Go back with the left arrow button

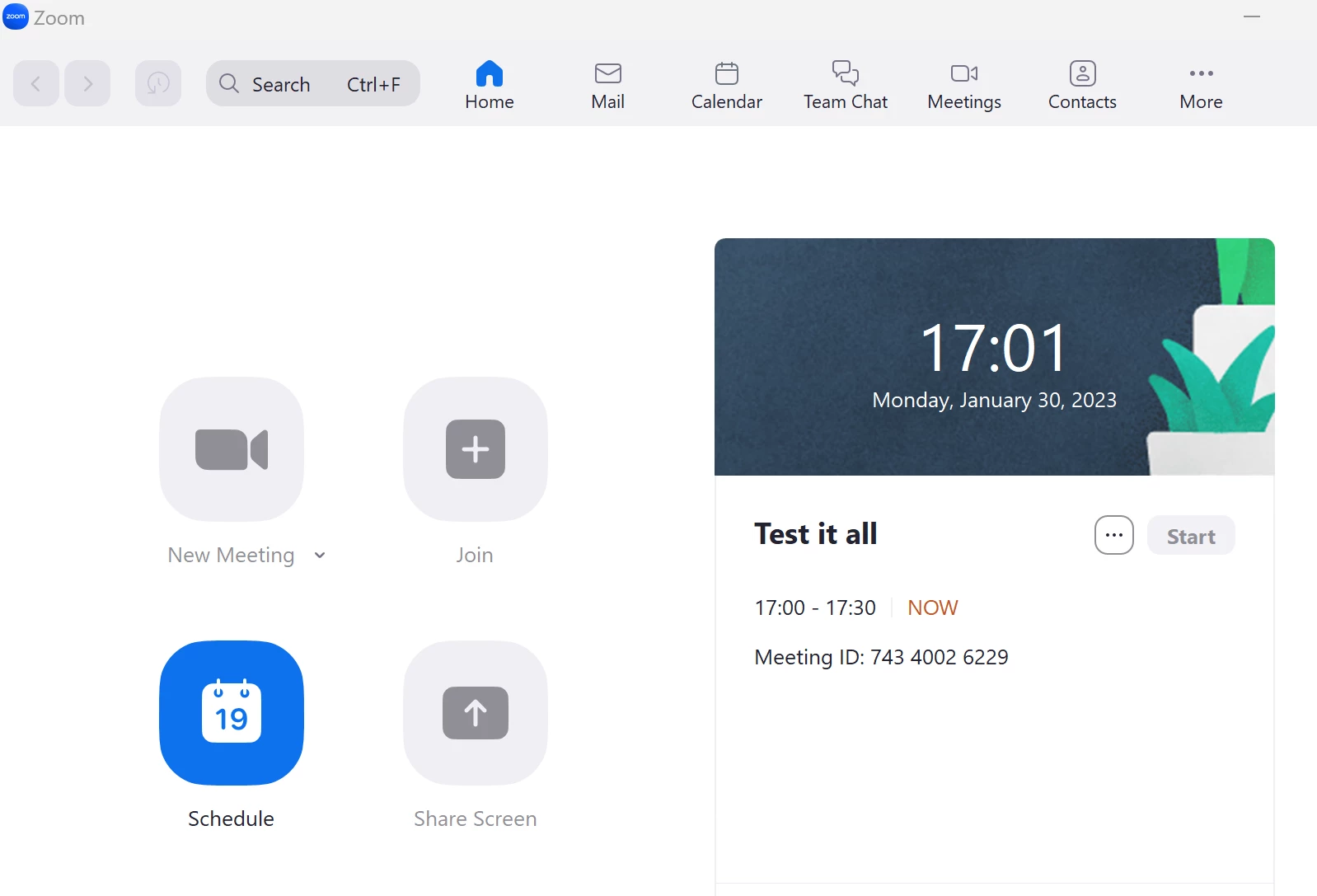point(35,83)
